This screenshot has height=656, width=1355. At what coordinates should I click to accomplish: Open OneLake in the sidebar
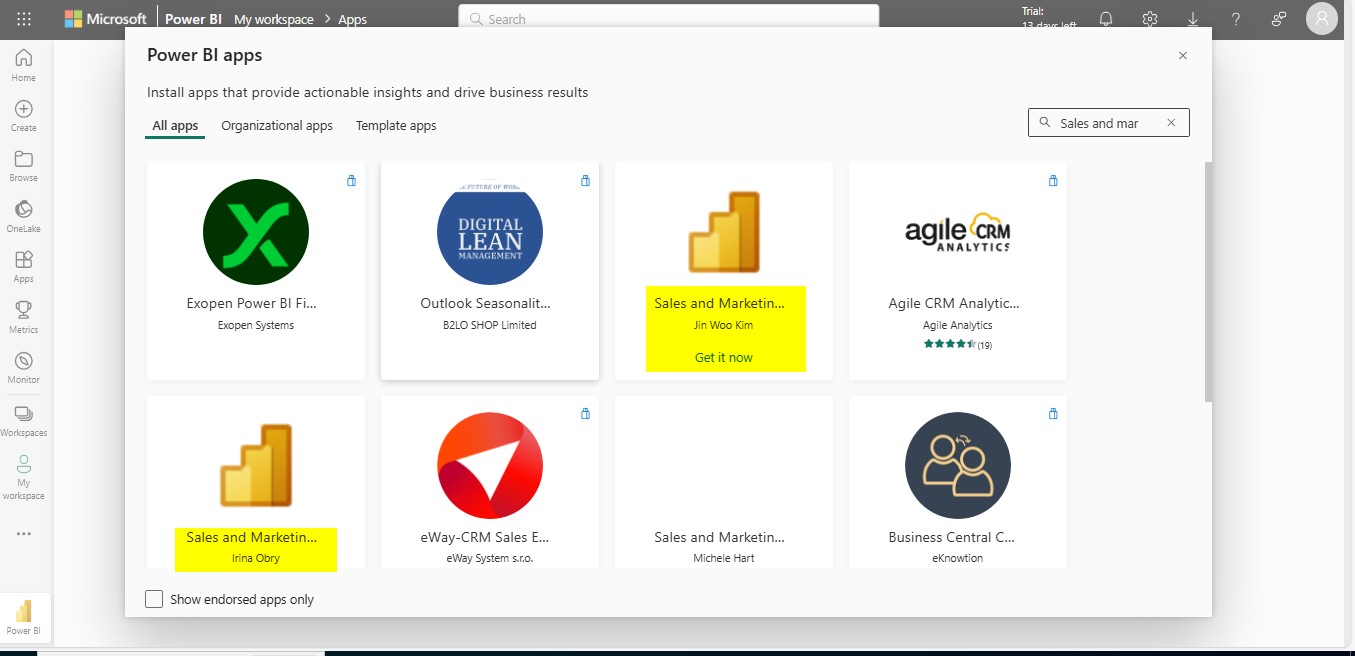pyautogui.click(x=23, y=217)
